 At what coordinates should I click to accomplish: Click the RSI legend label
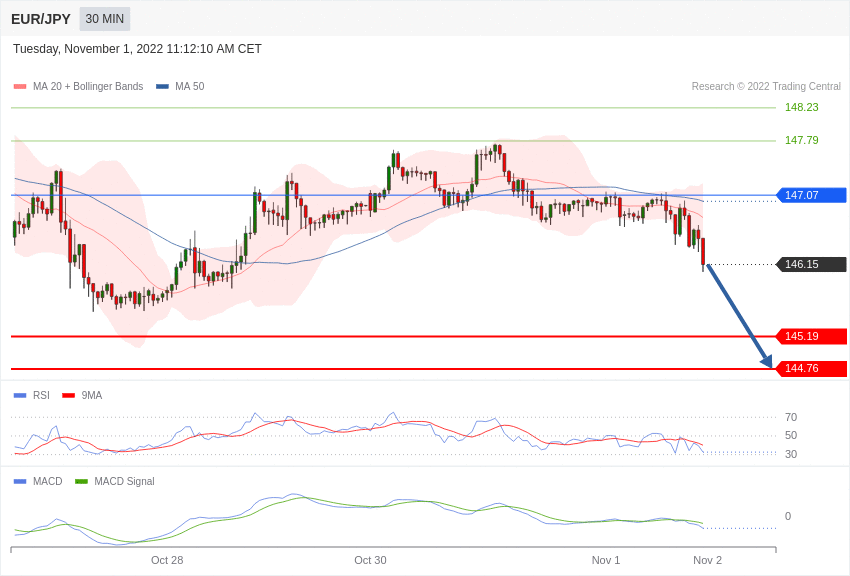[x=41, y=396]
